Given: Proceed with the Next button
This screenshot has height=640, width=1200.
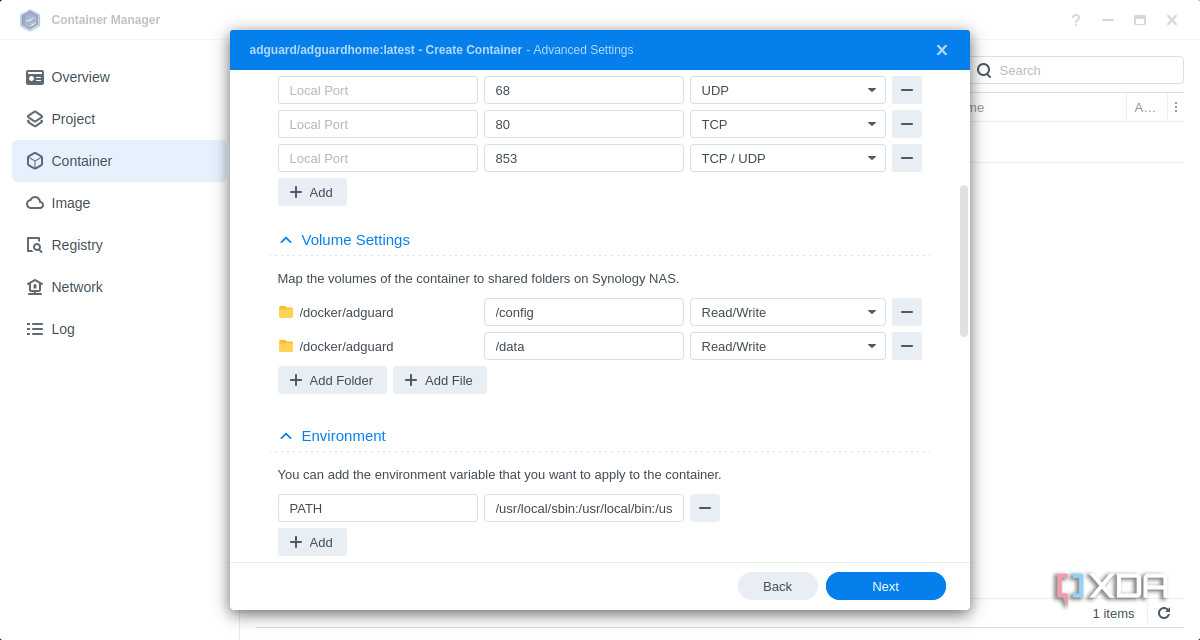Looking at the screenshot, I should pos(885,586).
